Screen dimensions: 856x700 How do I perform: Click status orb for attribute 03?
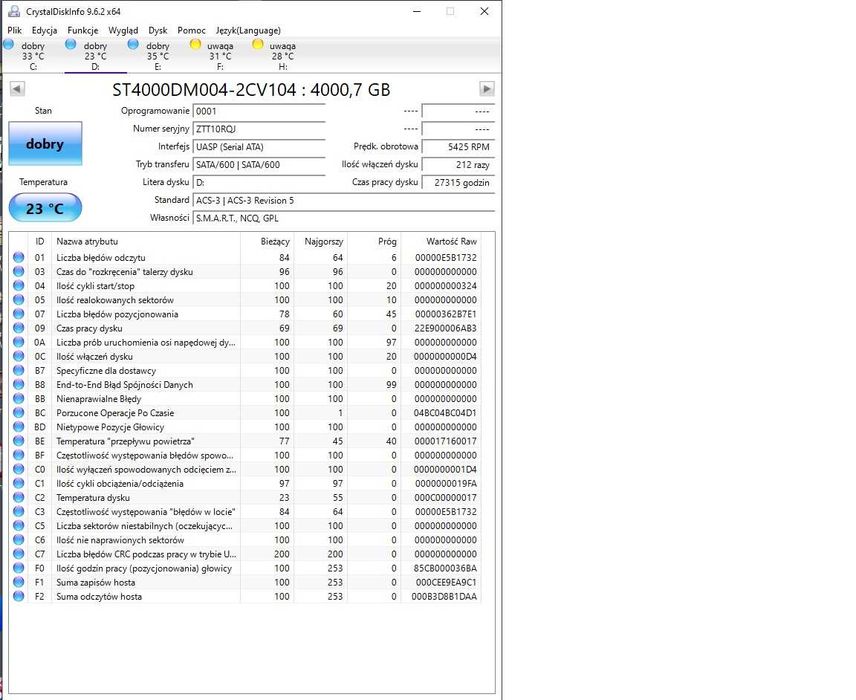click(19, 271)
